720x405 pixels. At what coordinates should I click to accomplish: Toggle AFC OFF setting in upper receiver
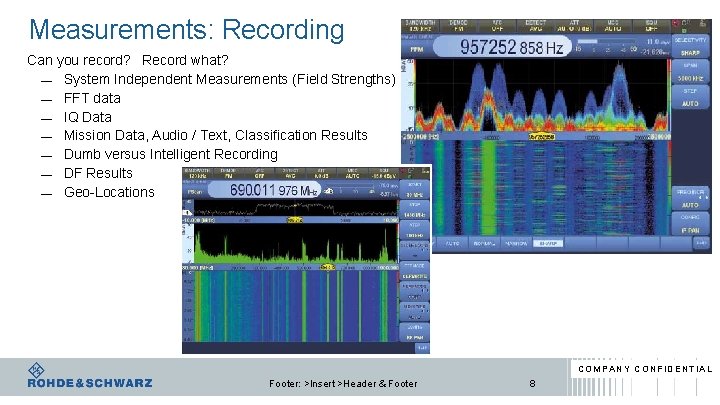click(497, 25)
